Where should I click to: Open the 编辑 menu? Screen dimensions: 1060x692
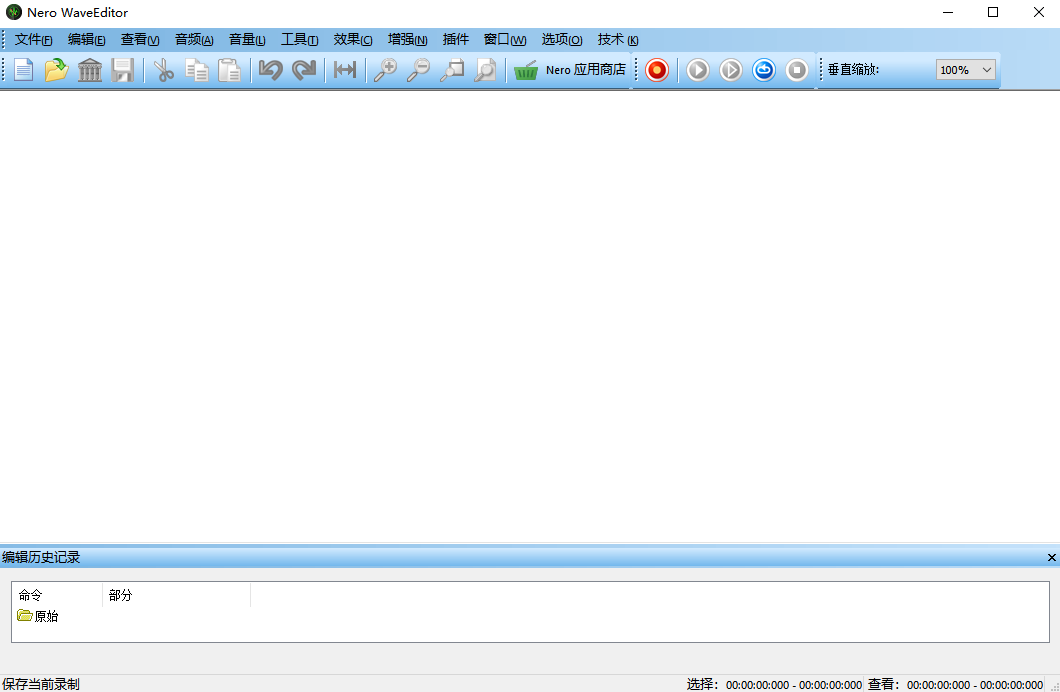[x=87, y=40]
